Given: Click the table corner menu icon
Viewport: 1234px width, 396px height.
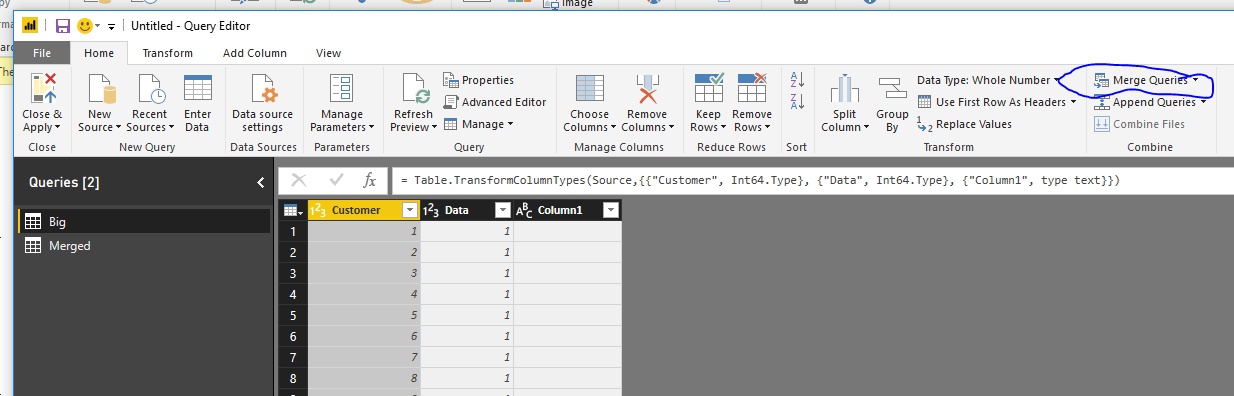Looking at the screenshot, I should point(293,210).
